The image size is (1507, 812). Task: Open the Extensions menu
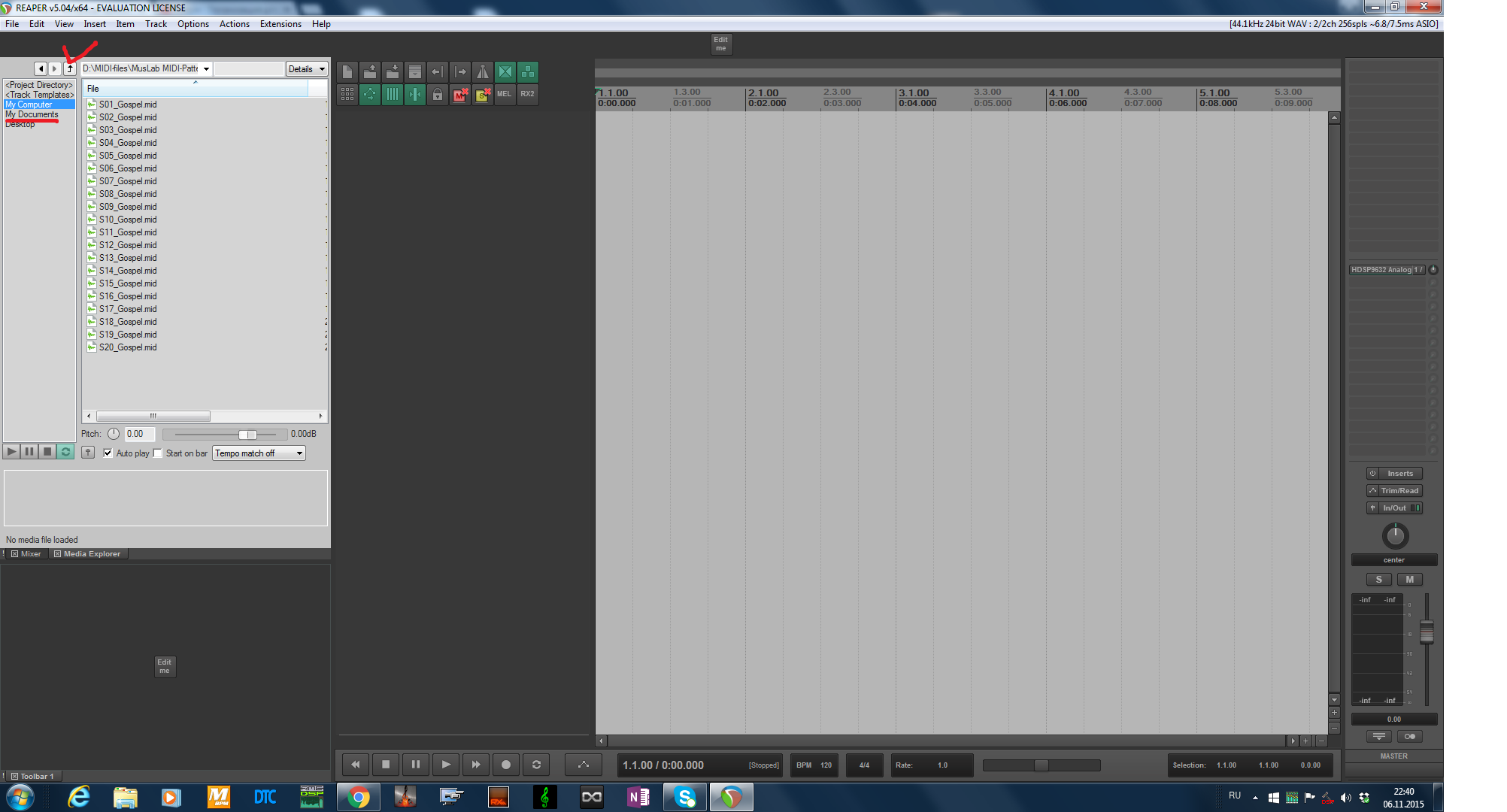click(x=280, y=24)
